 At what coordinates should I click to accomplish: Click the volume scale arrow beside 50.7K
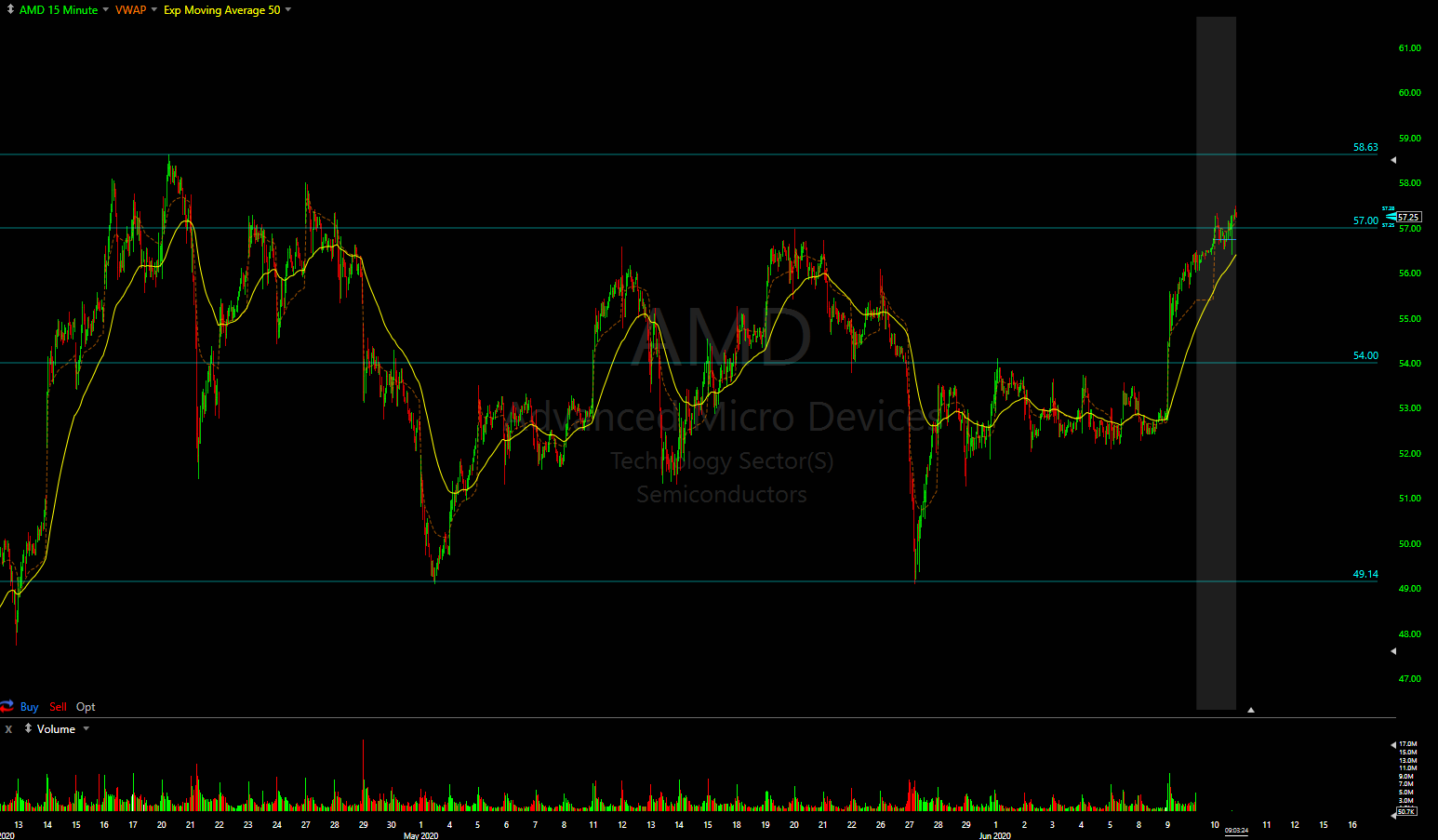coord(1393,814)
